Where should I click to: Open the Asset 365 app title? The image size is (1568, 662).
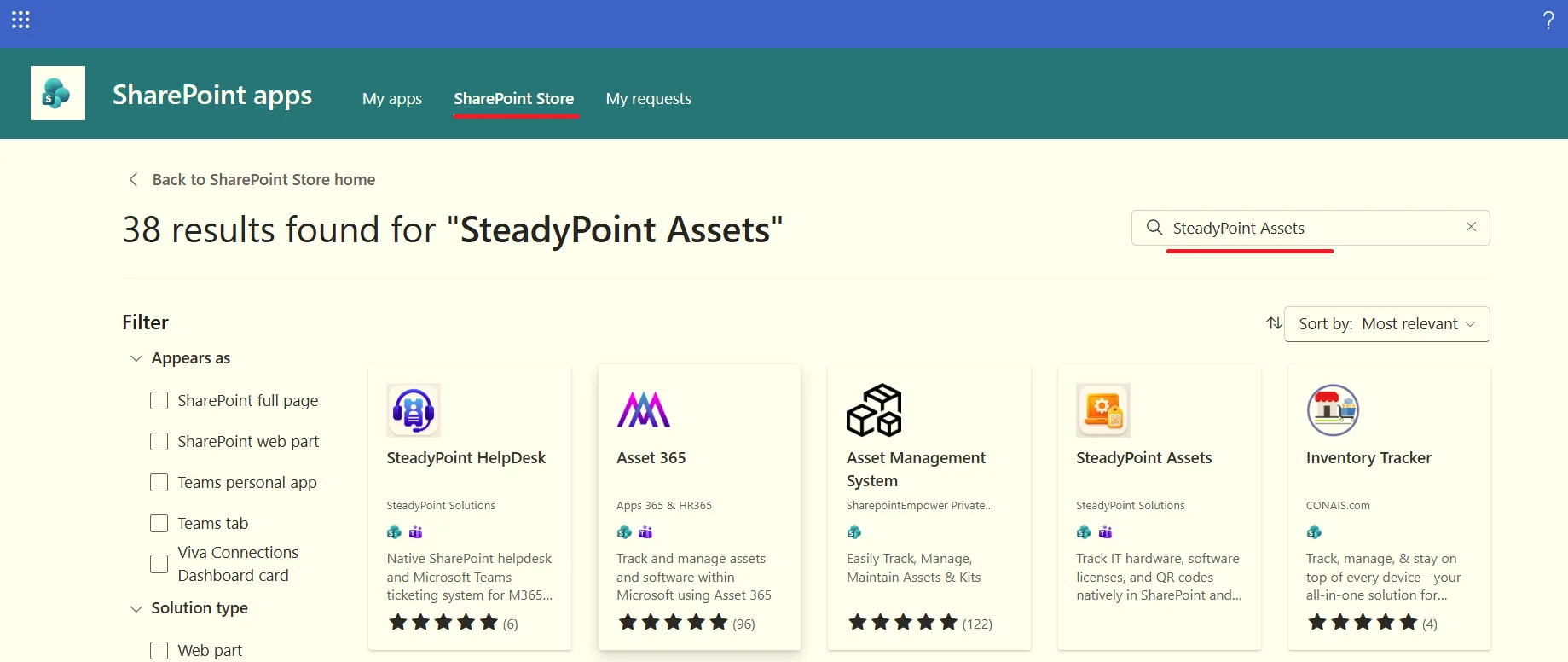(x=651, y=458)
